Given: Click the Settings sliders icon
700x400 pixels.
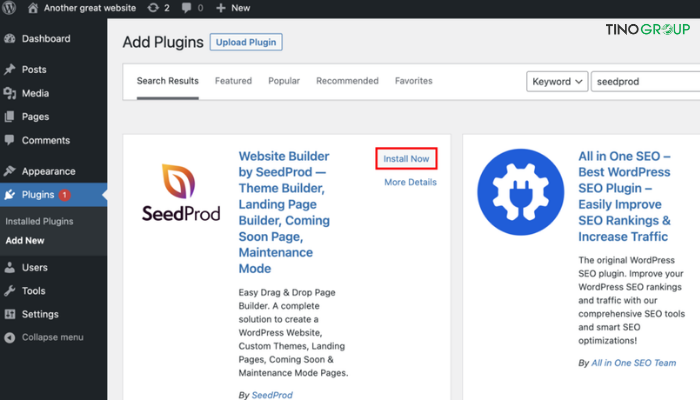Looking at the screenshot, I should pos(10,314).
